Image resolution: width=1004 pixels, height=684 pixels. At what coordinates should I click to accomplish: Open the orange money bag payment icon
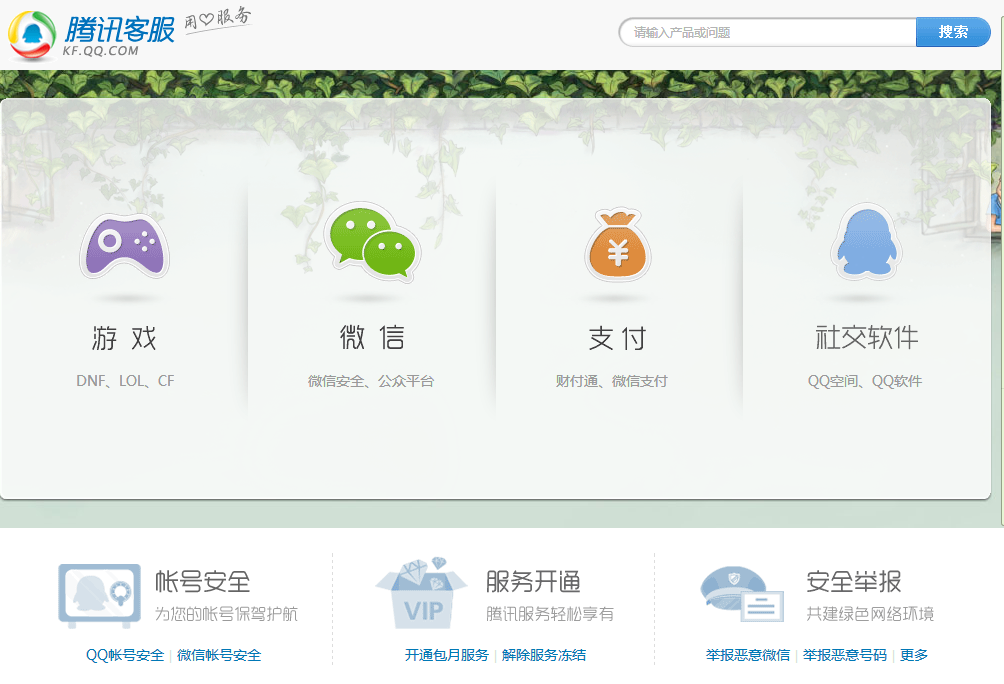coord(618,244)
